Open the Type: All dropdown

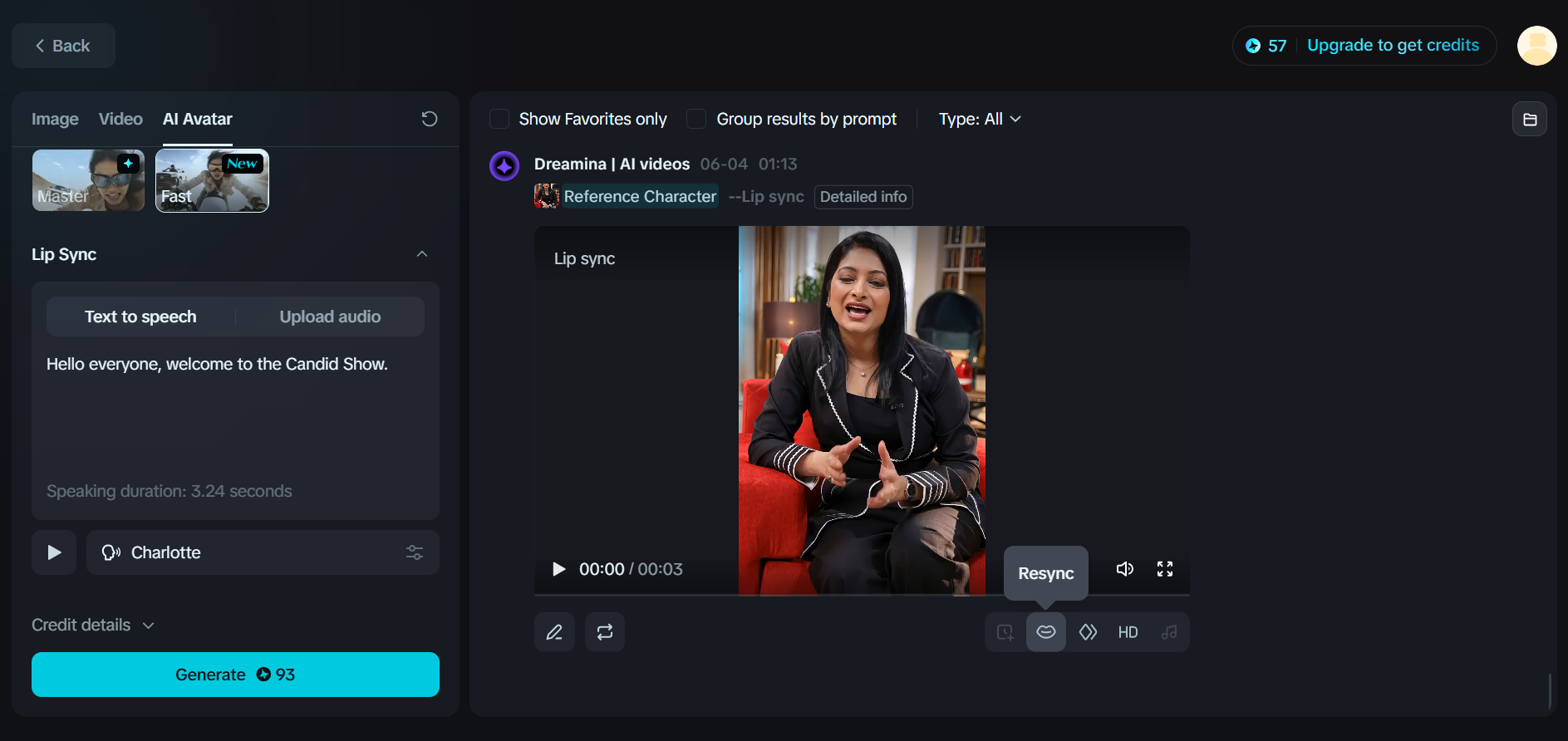point(980,119)
